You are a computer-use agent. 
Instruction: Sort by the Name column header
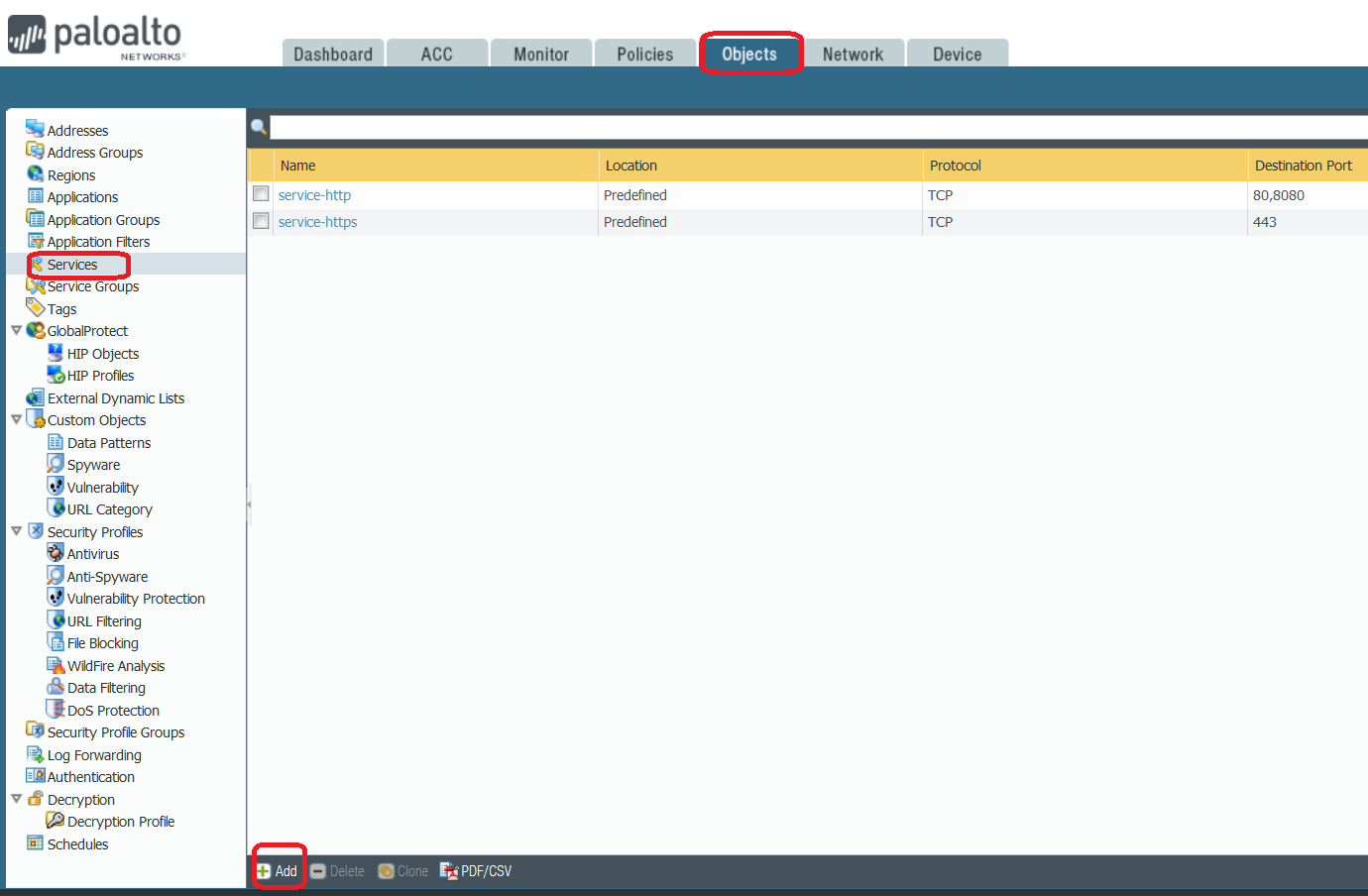coord(437,166)
